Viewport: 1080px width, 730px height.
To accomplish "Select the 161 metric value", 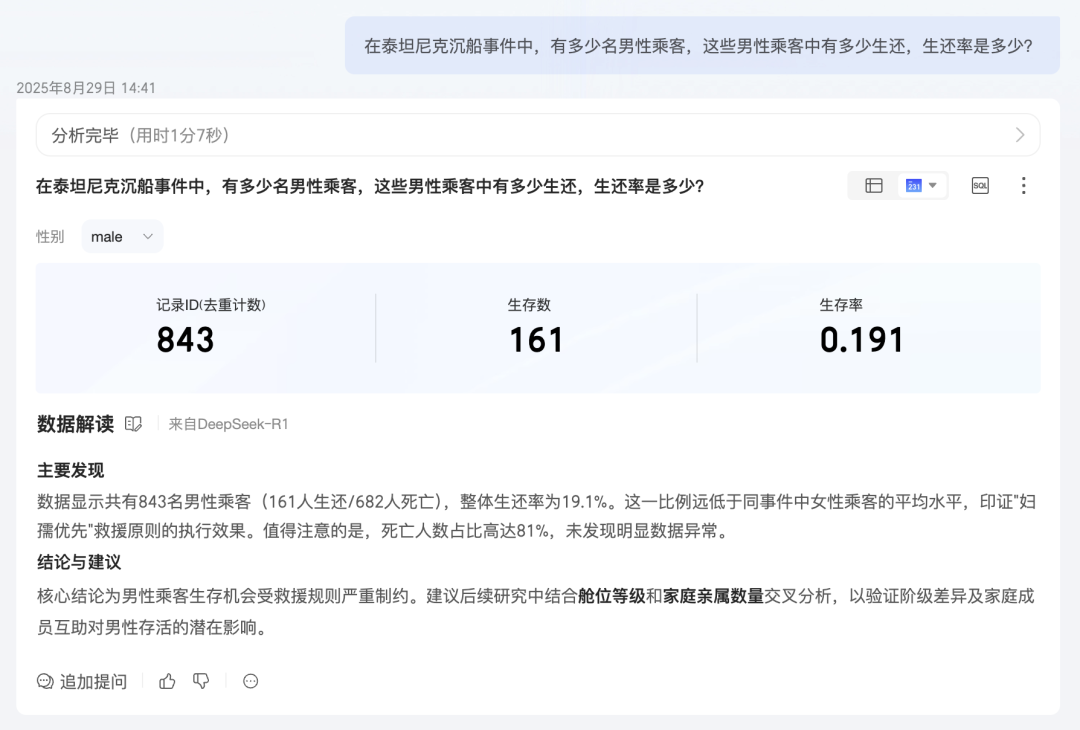I will (536, 340).
